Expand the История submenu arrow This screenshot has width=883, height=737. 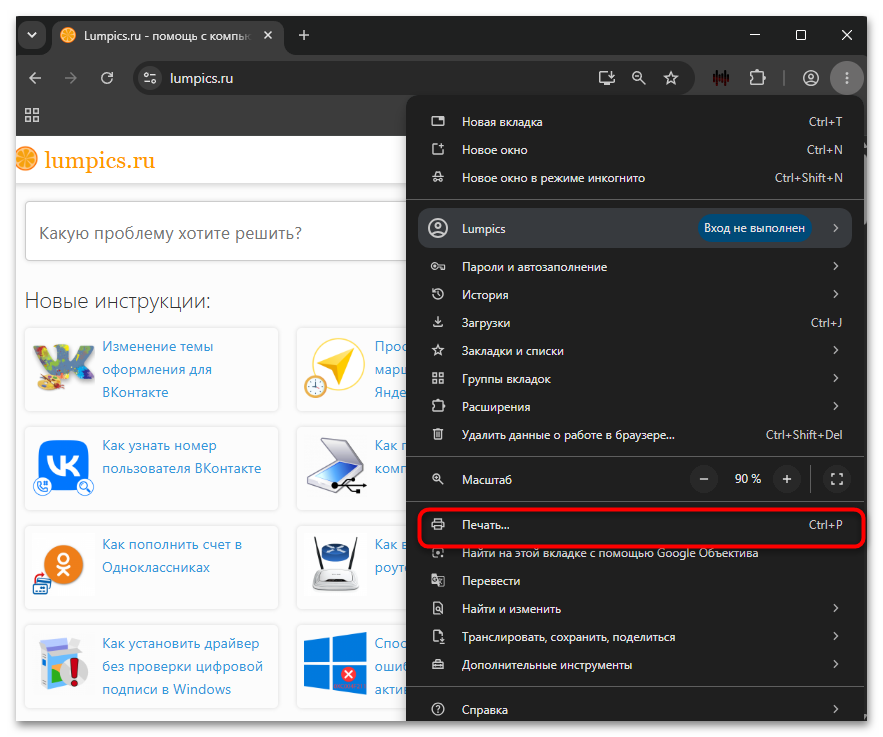click(836, 294)
